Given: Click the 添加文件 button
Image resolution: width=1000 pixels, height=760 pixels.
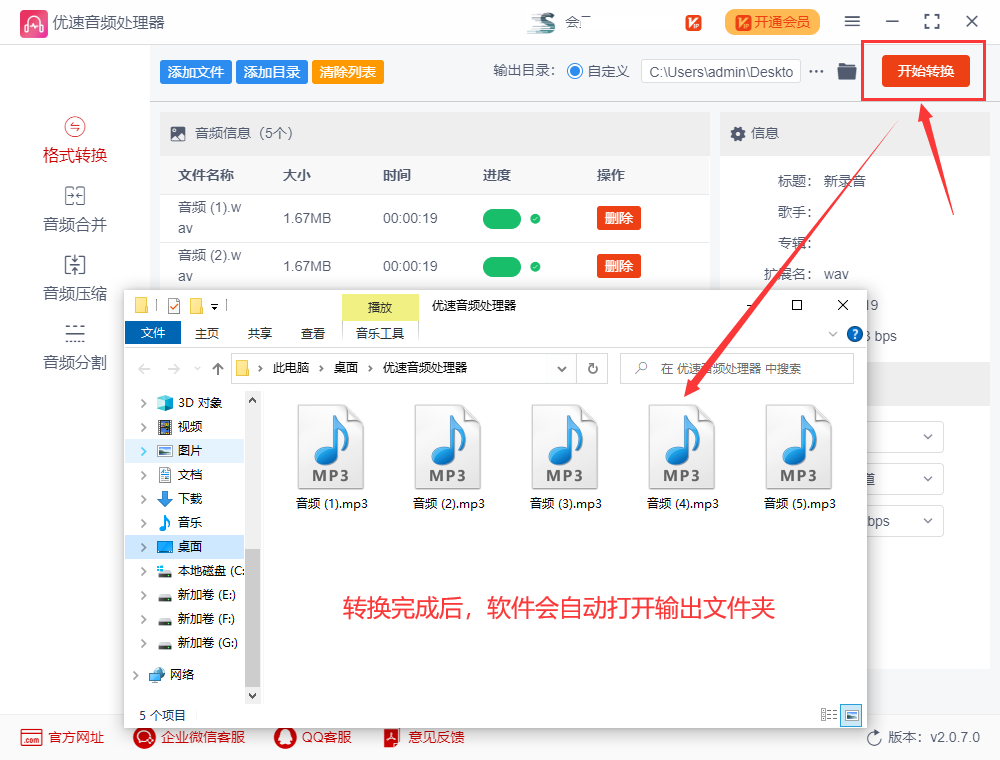Looking at the screenshot, I should (x=196, y=72).
